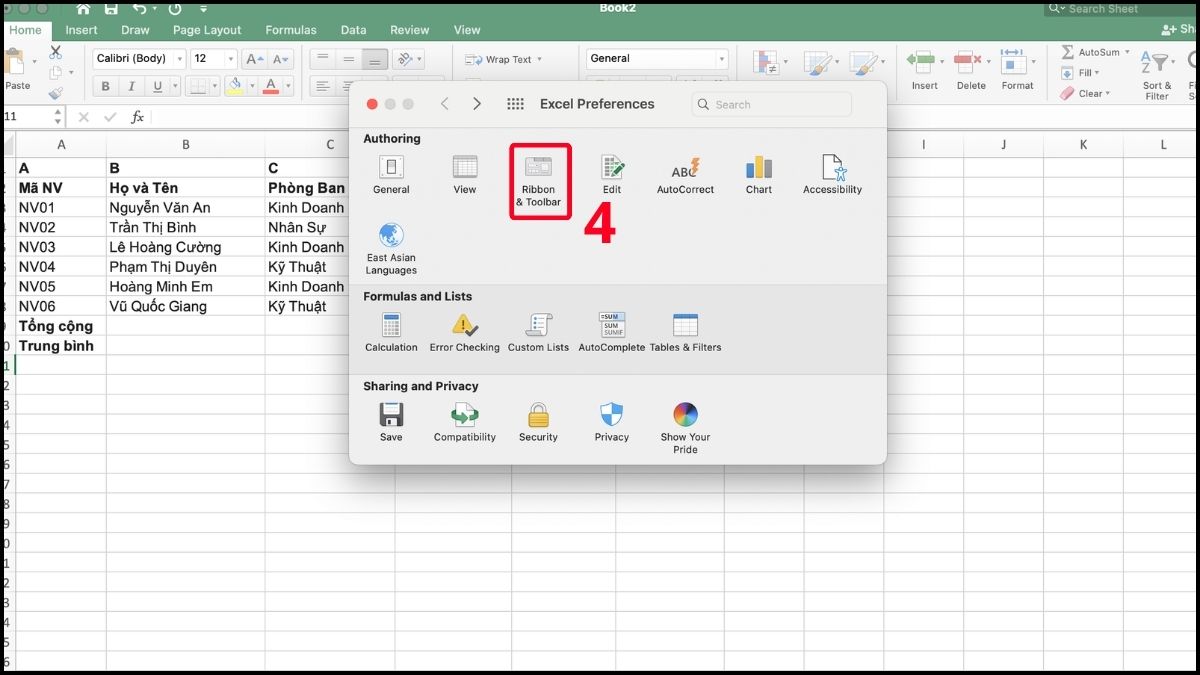Open Error Checking preferences

coord(465,332)
